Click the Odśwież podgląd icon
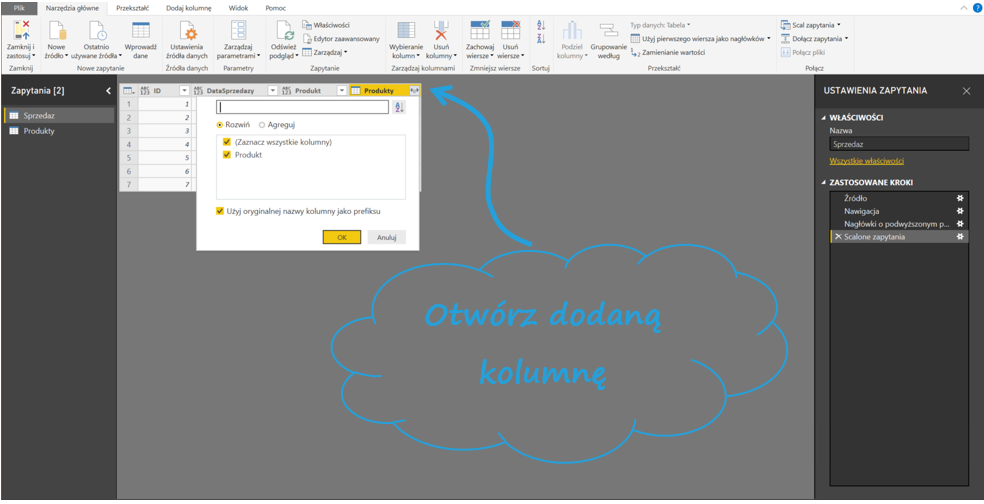This screenshot has width=984, height=504. point(283,31)
